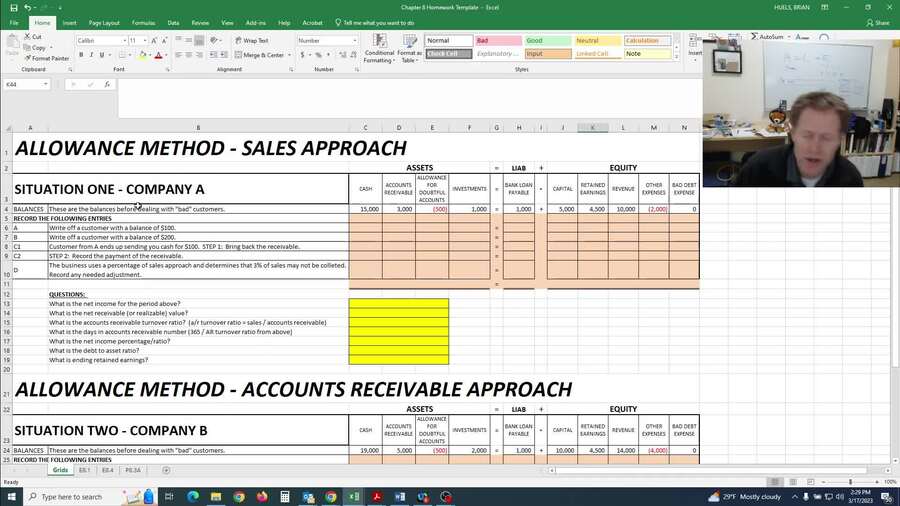Open Conditional Formatting menu
This screenshot has height=506, width=900.
[x=379, y=50]
